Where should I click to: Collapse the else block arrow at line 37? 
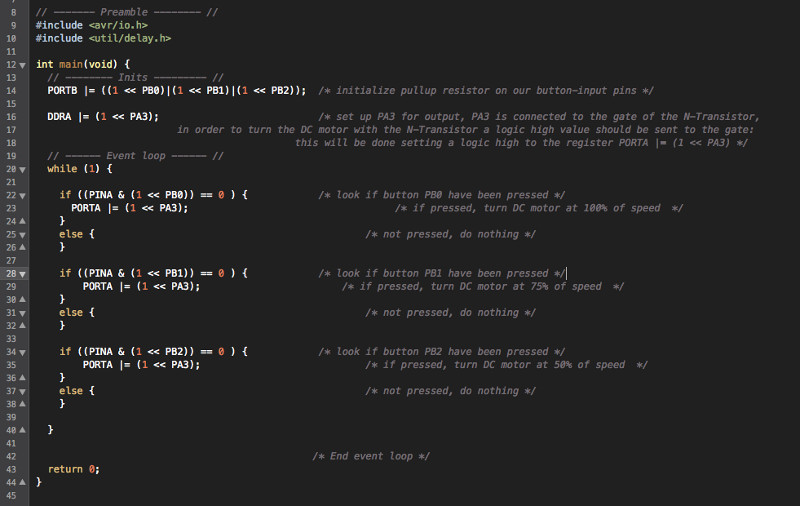point(22,392)
